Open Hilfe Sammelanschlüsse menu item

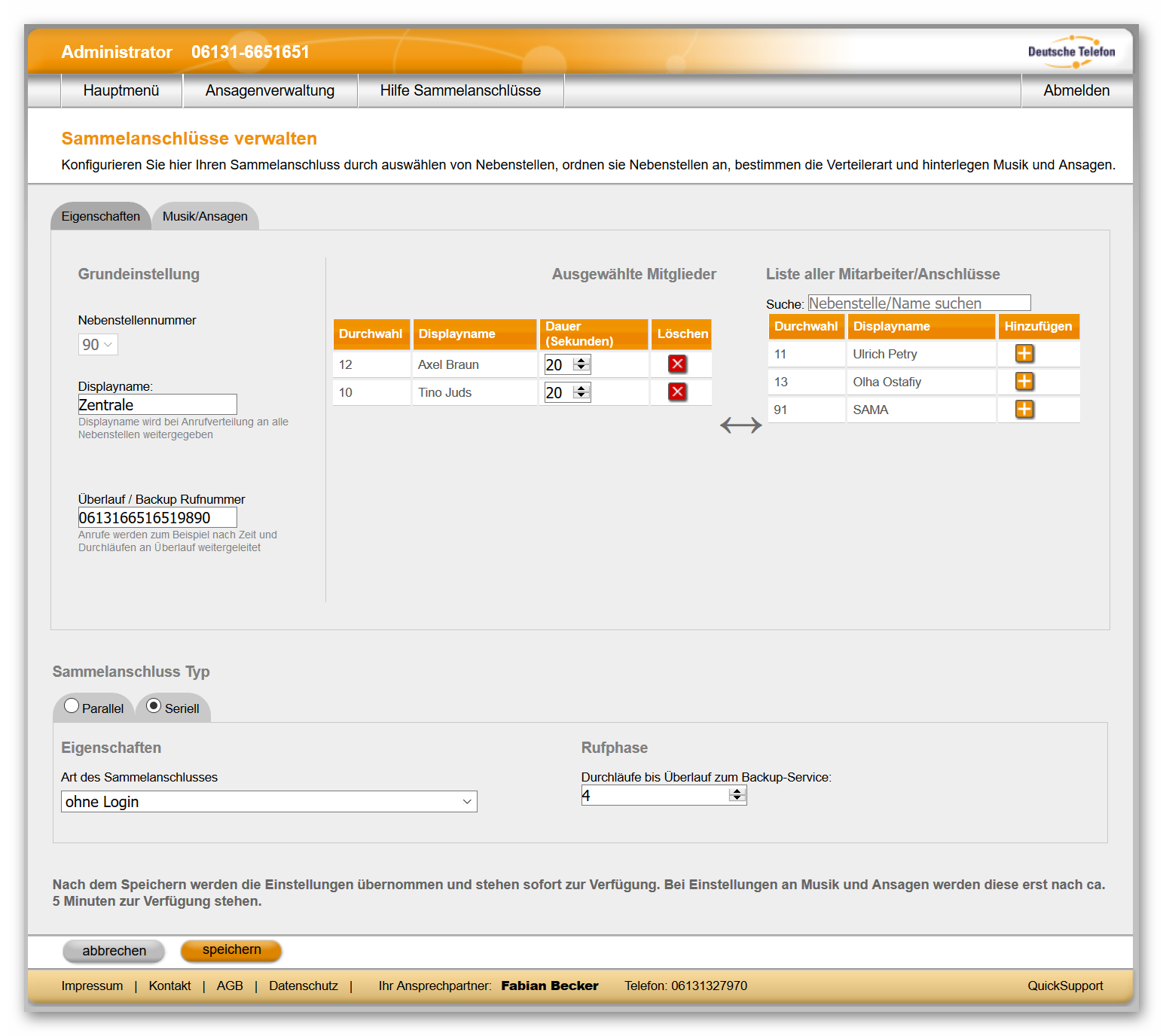click(x=460, y=90)
